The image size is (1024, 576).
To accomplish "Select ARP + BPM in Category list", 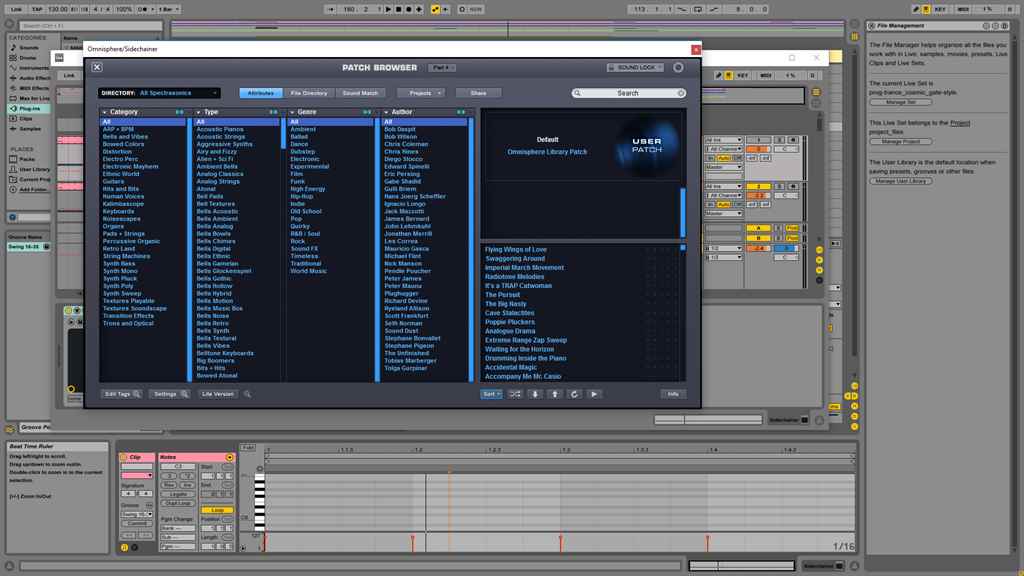I will (x=118, y=129).
